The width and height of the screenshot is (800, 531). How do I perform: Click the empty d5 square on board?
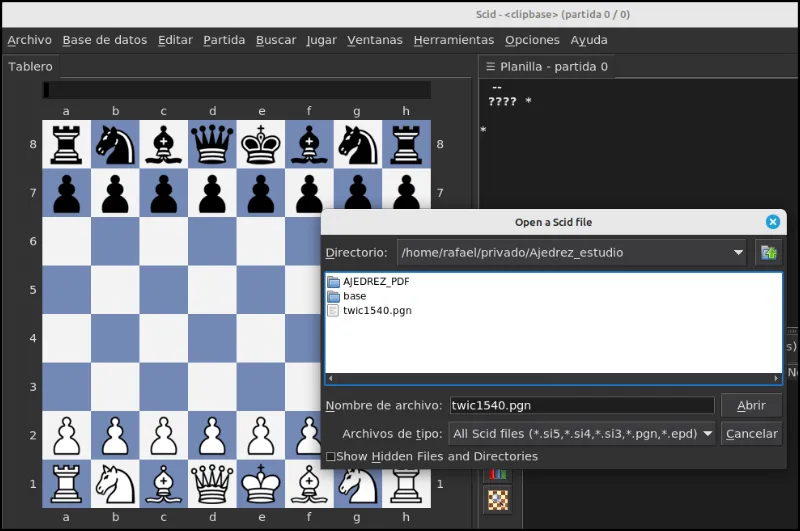pyautogui.click(x=212, y=290)
